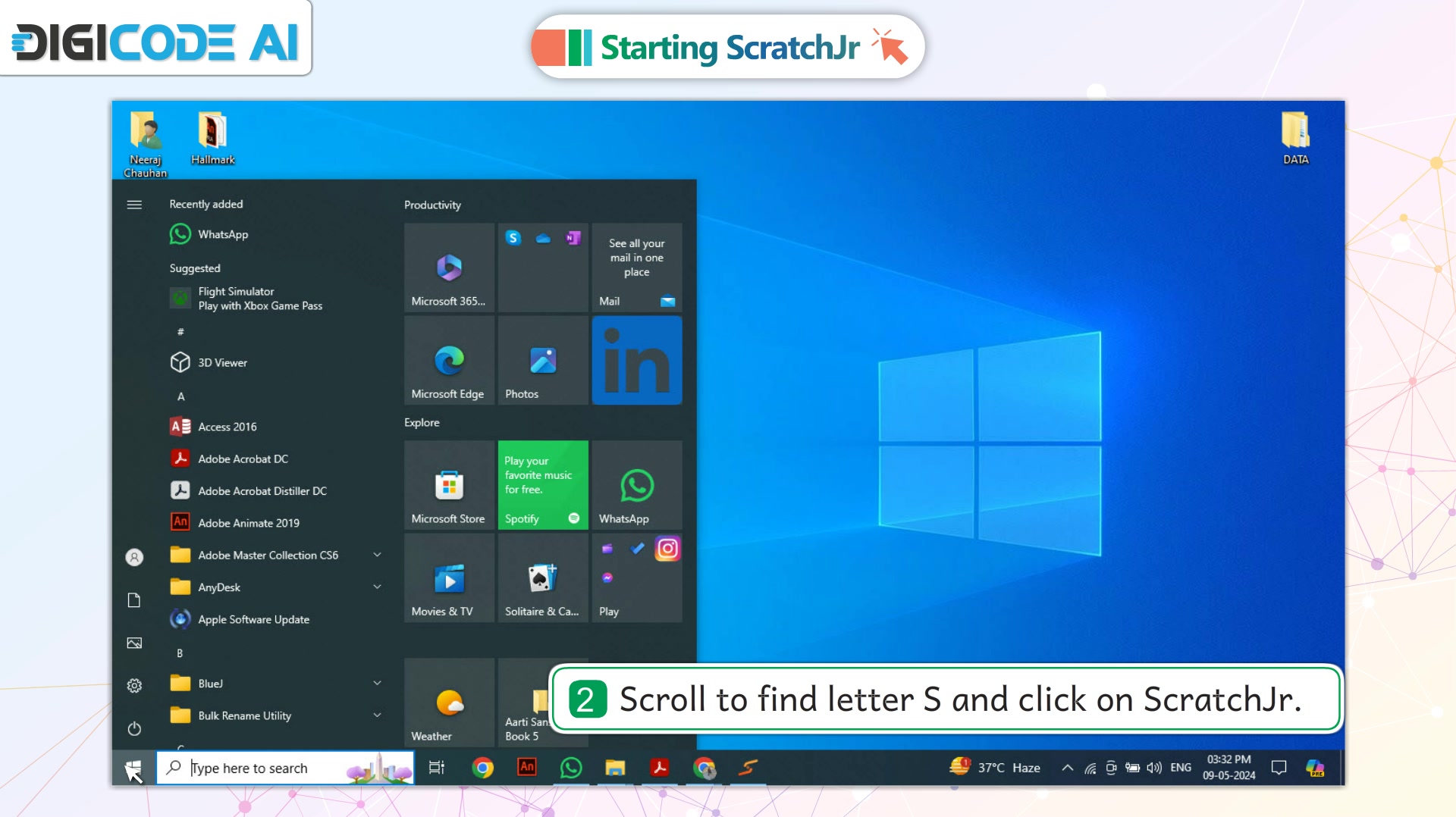Expand the Bulk Rename Utility folder
1456x817 pixels.
click(x=377, y=715)
